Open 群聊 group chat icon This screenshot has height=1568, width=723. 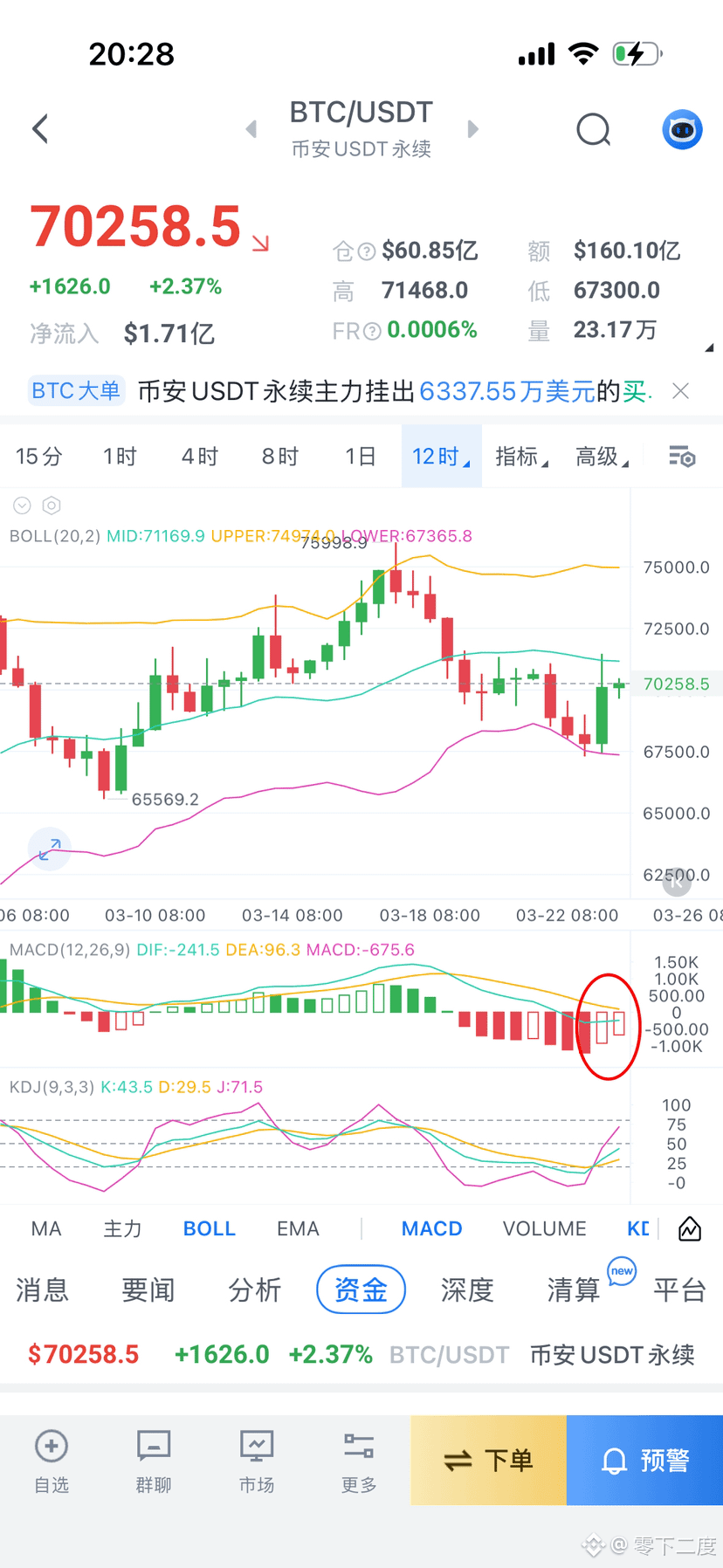(154, 1461)
